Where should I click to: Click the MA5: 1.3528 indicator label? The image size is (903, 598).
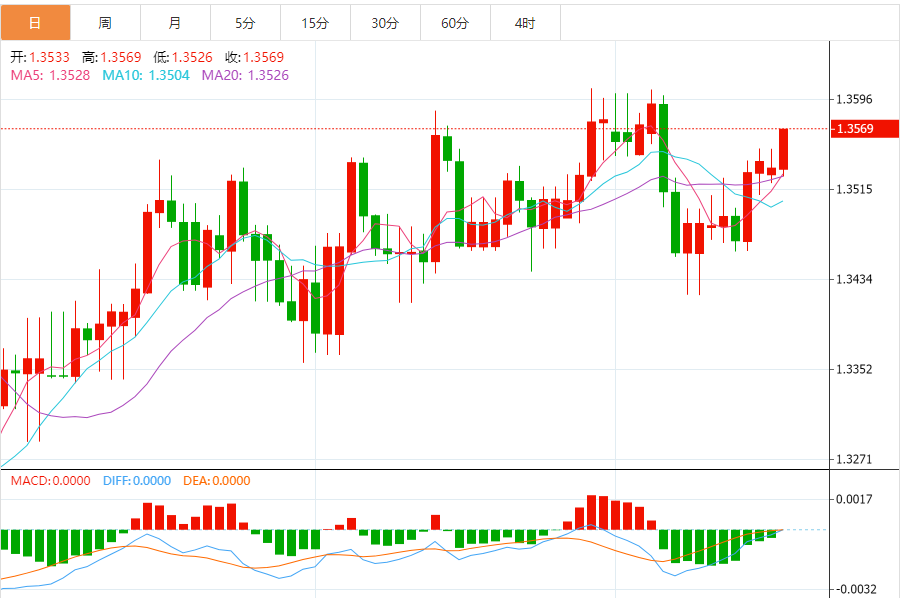pos(50,75)
